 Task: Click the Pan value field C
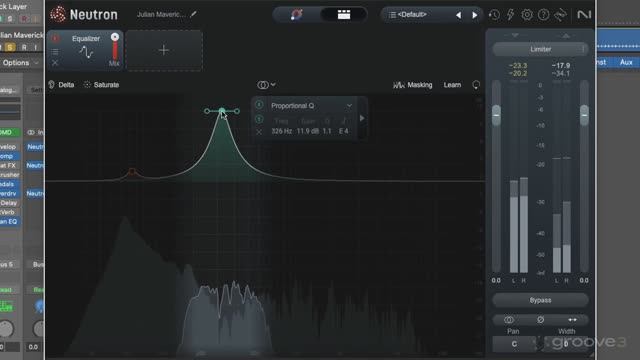coord(514,344)
